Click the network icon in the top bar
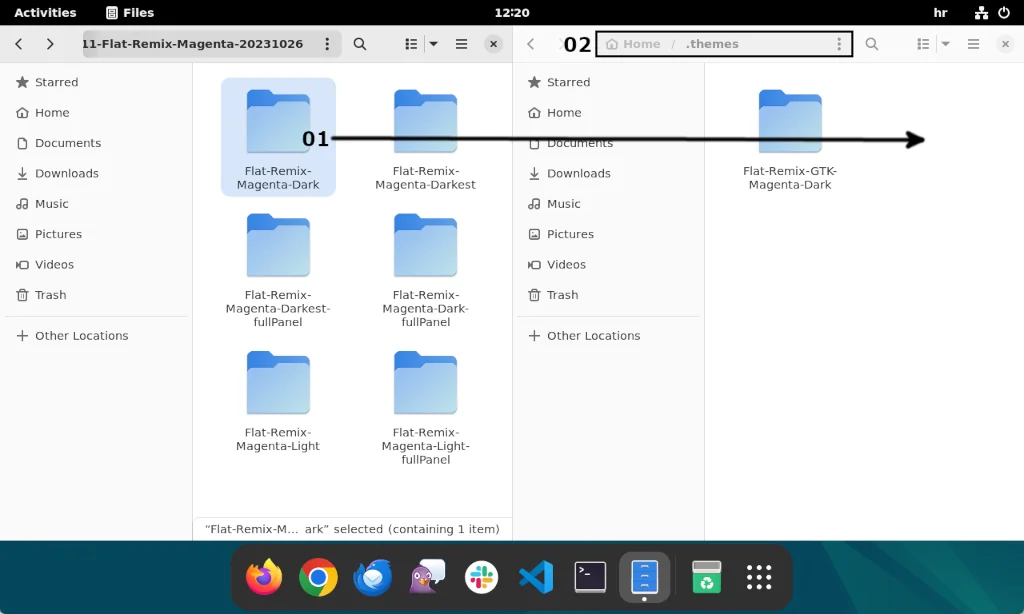The image size is (1024, 614). pyautogui.click(x=979, y=12)
